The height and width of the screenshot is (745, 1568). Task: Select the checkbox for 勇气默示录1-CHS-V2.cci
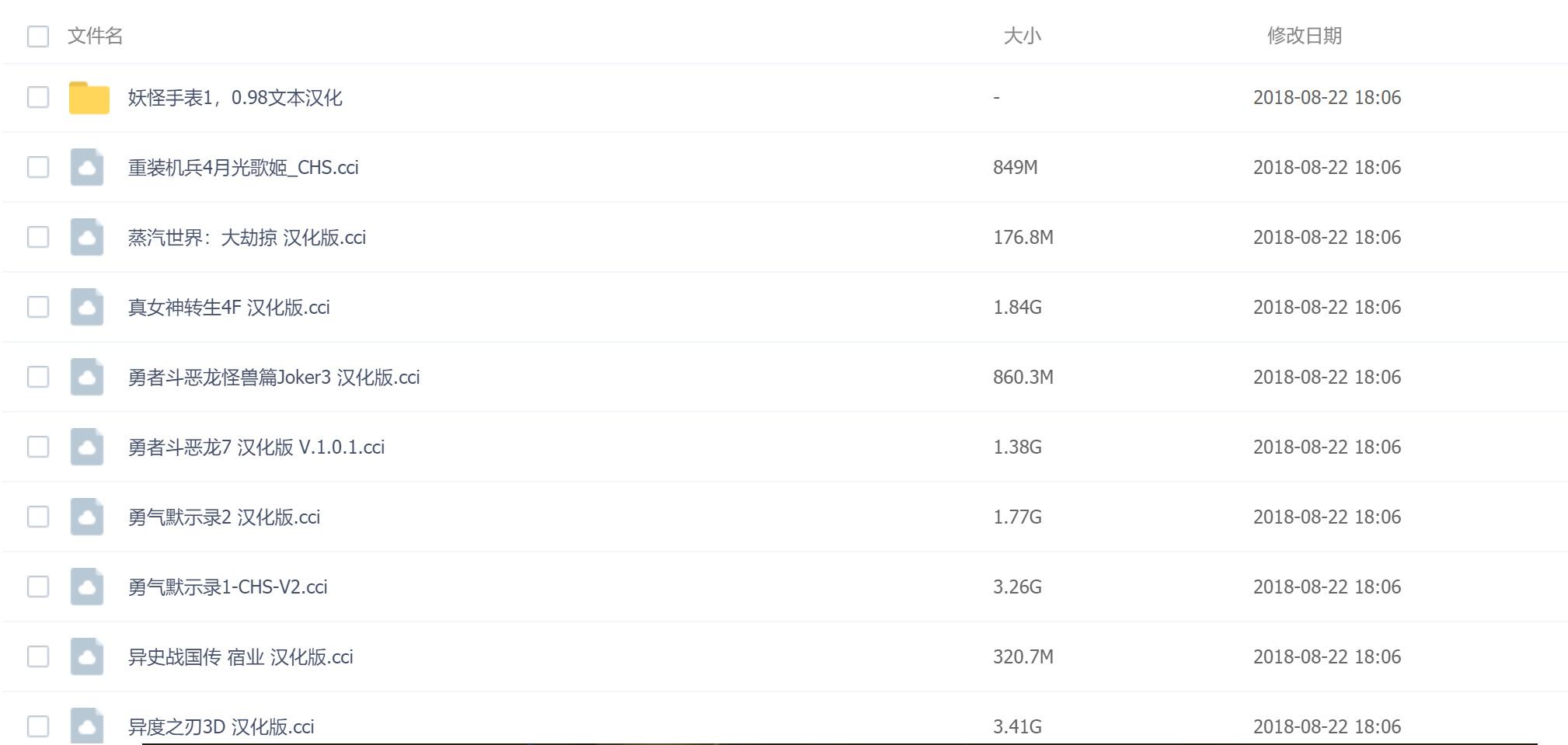[38, 587]
